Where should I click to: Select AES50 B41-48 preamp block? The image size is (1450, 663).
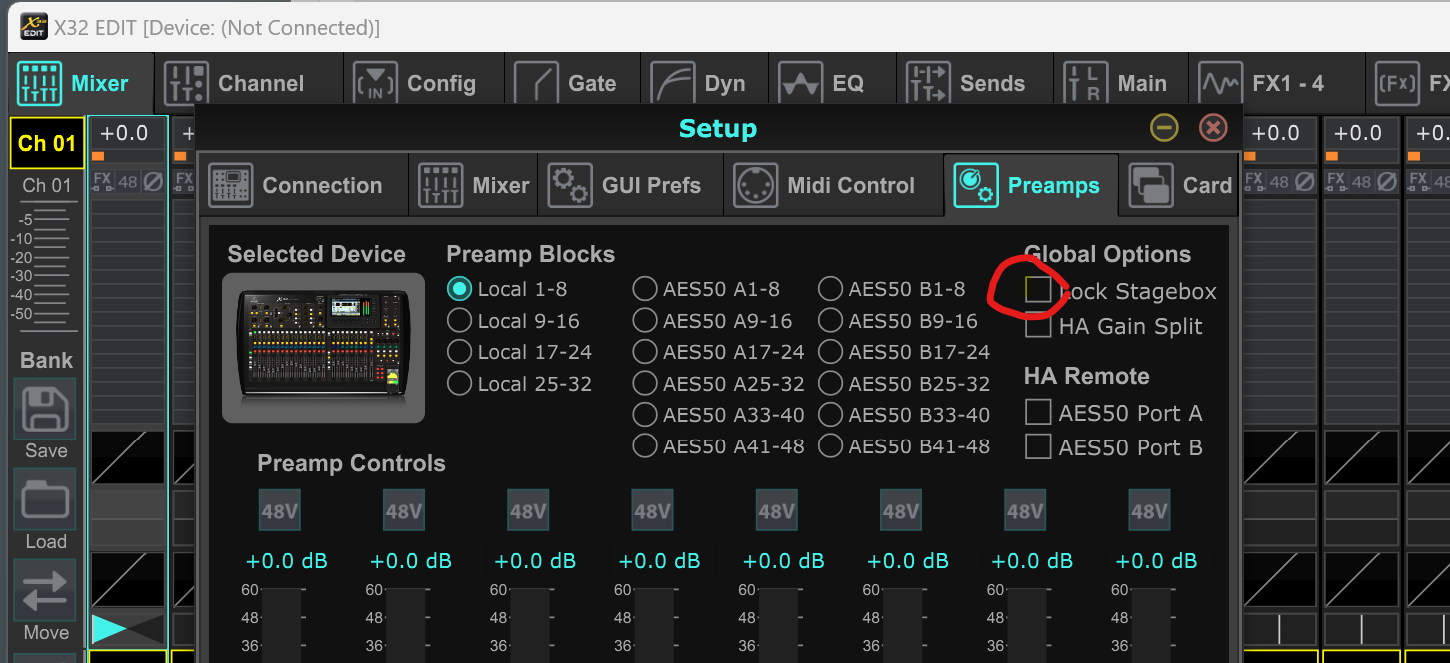(831, 446)
